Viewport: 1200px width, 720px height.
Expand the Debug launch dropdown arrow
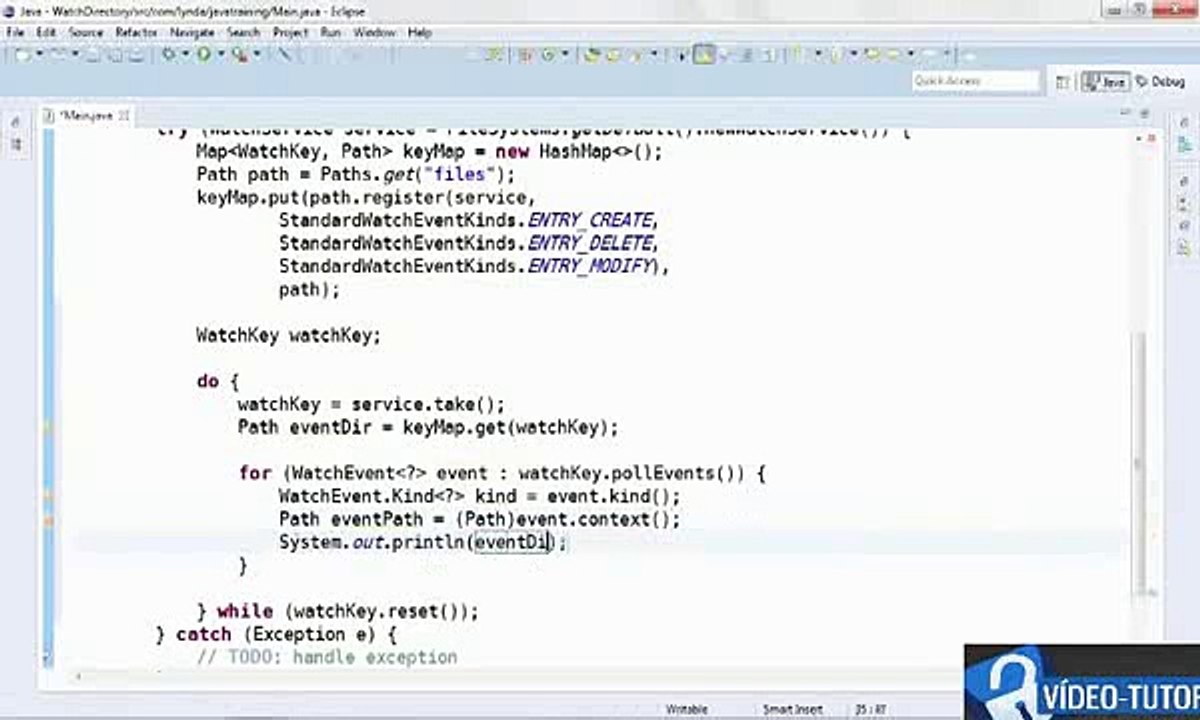pos(185,54)
